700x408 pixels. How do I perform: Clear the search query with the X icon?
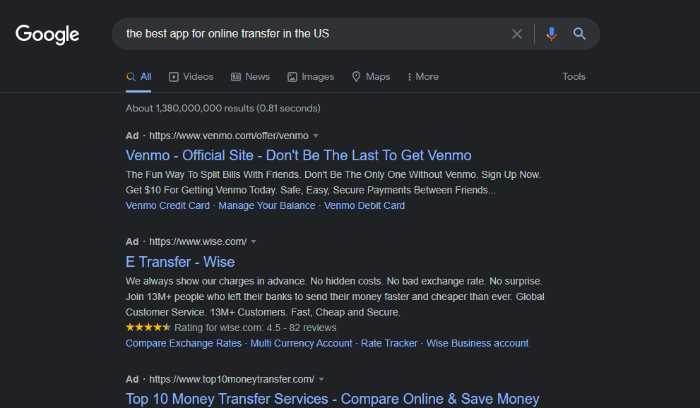click(517, 34)
